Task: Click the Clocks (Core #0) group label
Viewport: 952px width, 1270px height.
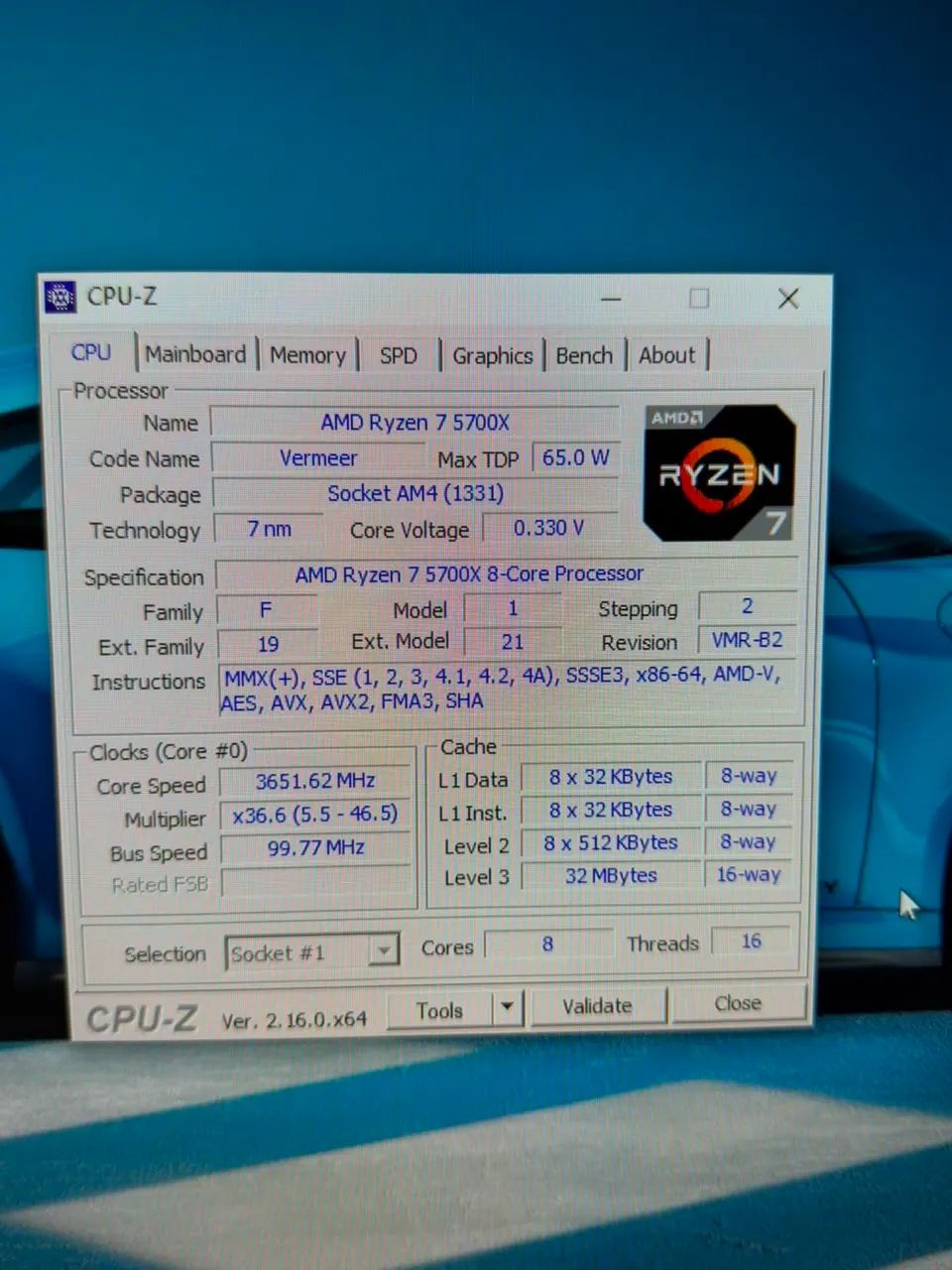Action: [x=168, y=752]
